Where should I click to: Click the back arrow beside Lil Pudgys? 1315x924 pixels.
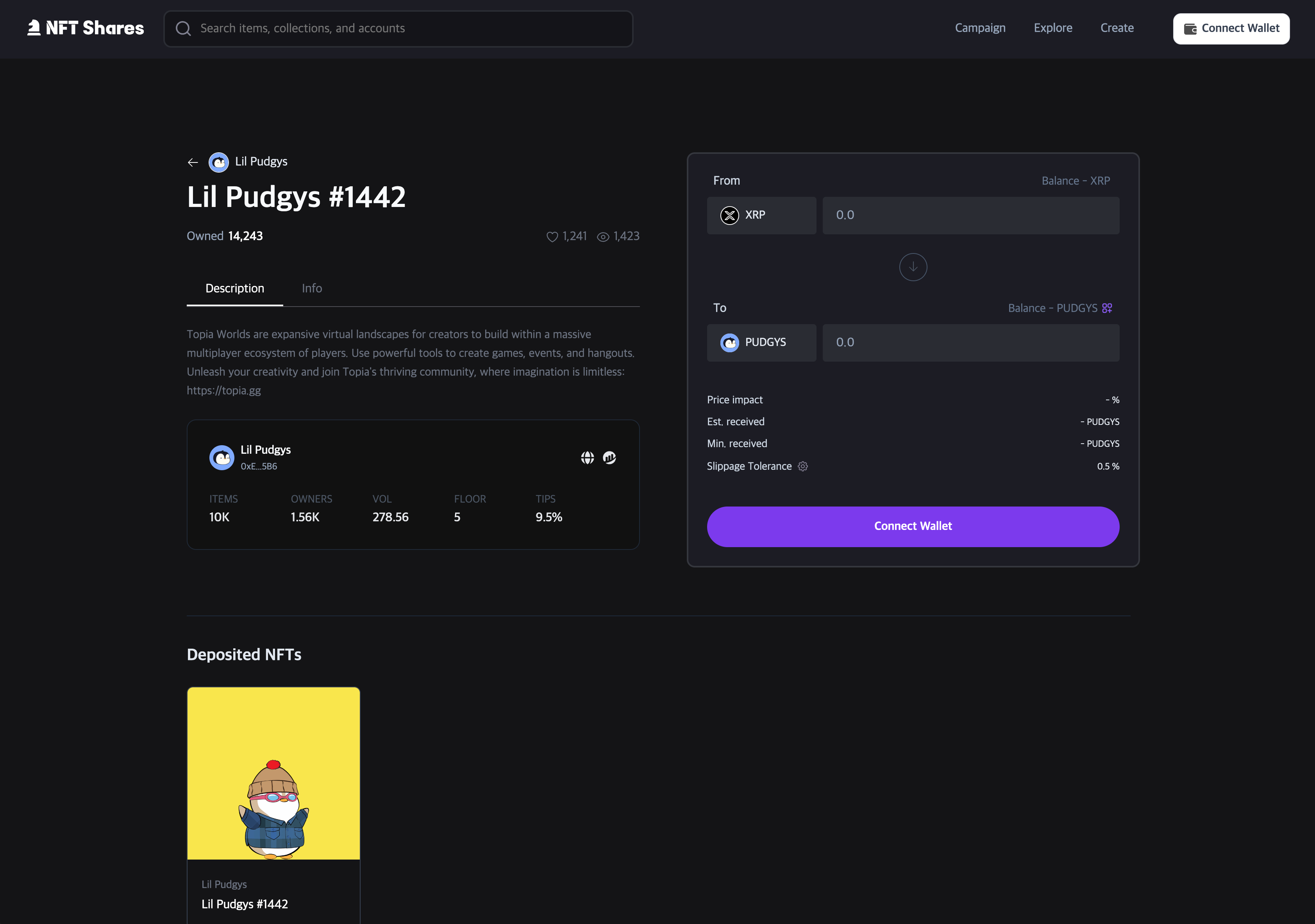193,162
